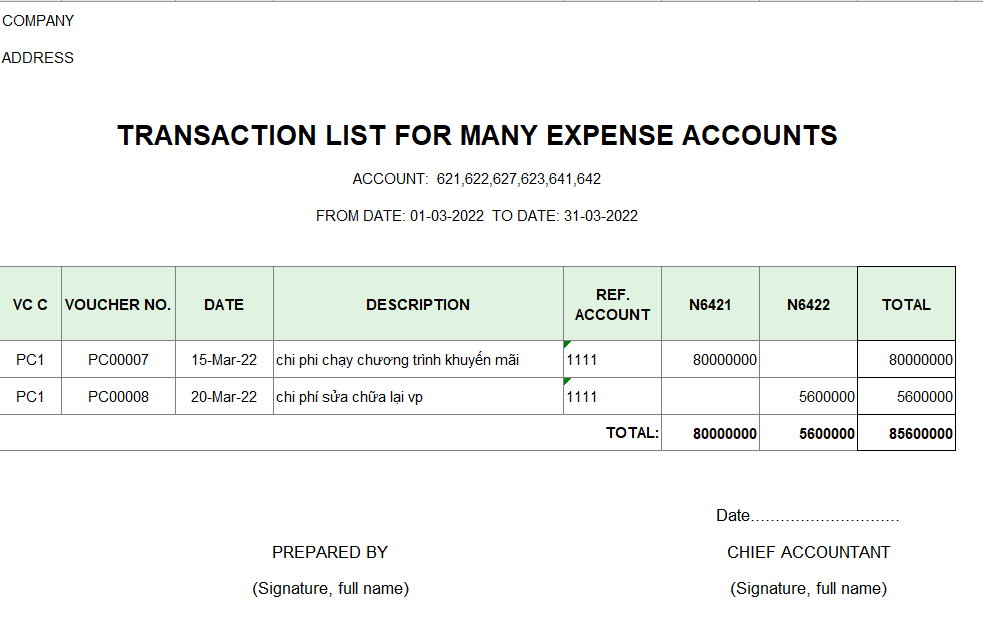This screenshot has height=626, width=983.
Task: Select the N6422 column header
Action: point(808,305)
